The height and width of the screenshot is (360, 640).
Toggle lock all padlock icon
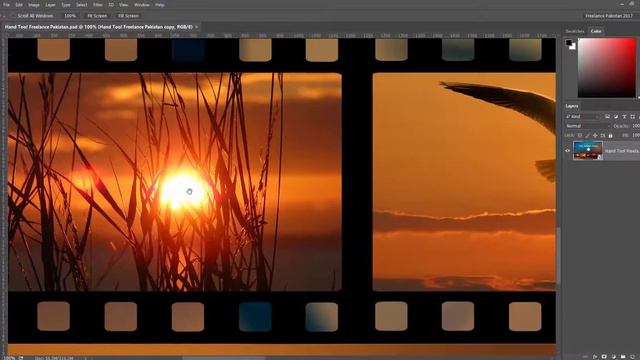click(611, 136)
